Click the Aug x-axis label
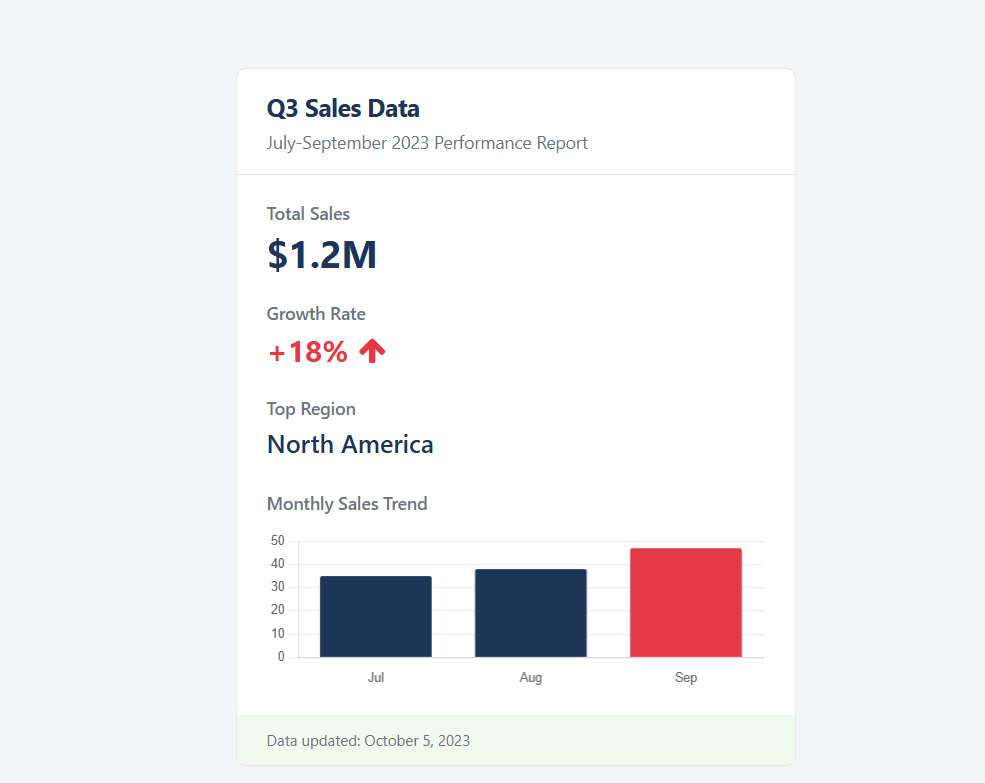 [x=531, y=677]
